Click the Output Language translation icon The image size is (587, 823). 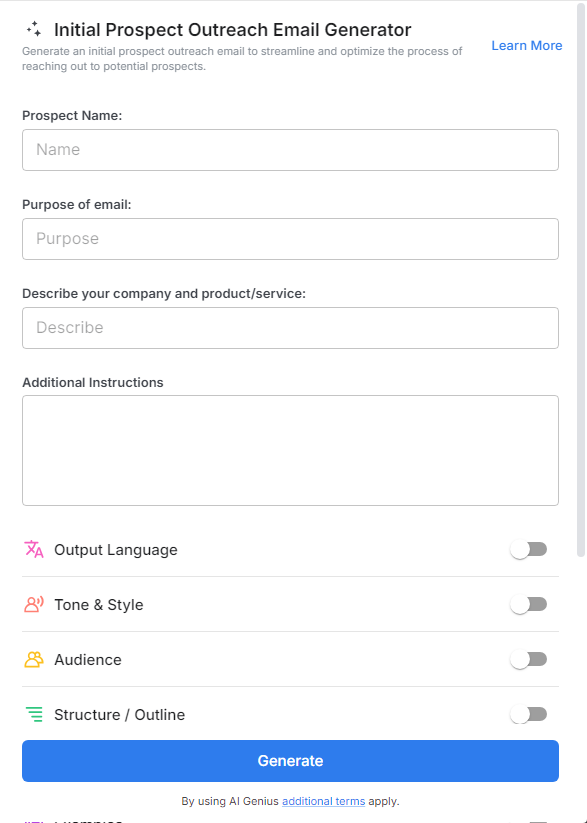pos(32,549)
